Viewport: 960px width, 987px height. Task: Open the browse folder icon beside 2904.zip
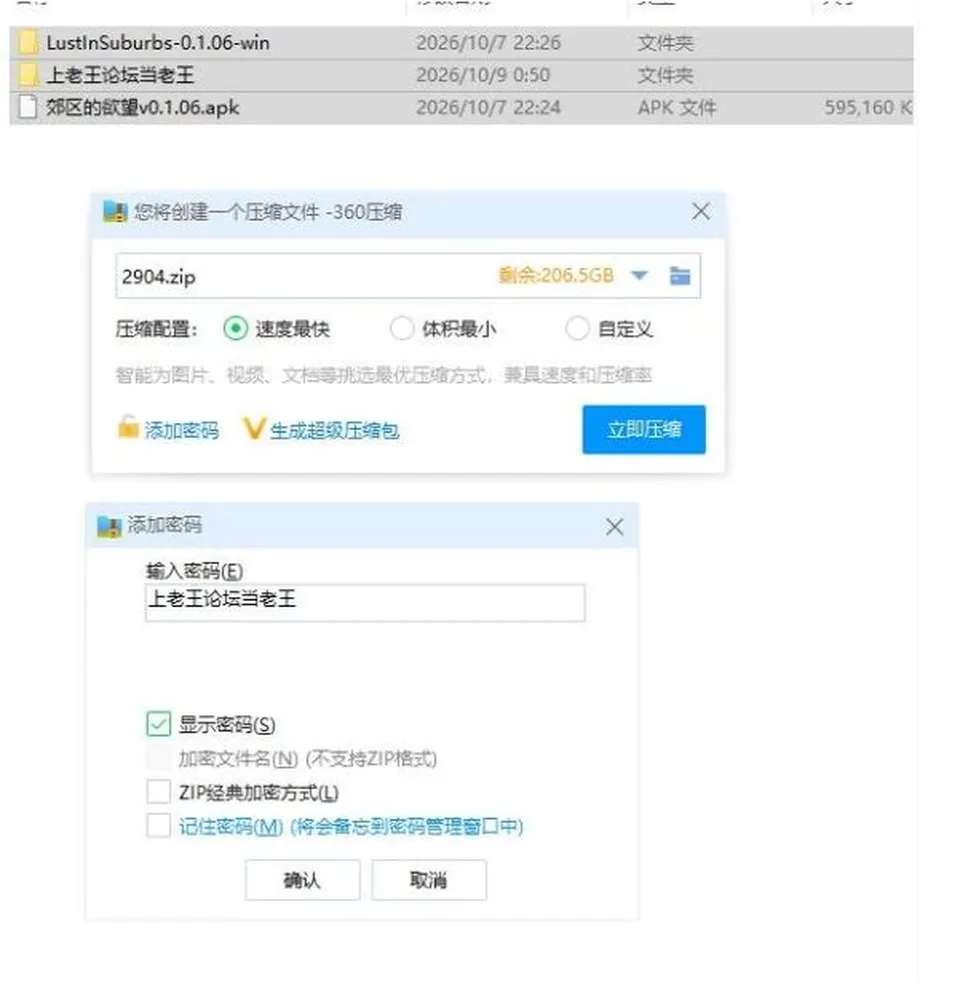(680, 276)
